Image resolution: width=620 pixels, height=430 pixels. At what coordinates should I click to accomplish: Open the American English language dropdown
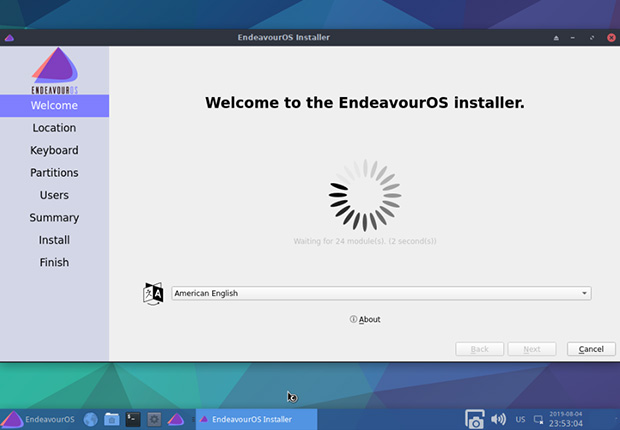381,293
